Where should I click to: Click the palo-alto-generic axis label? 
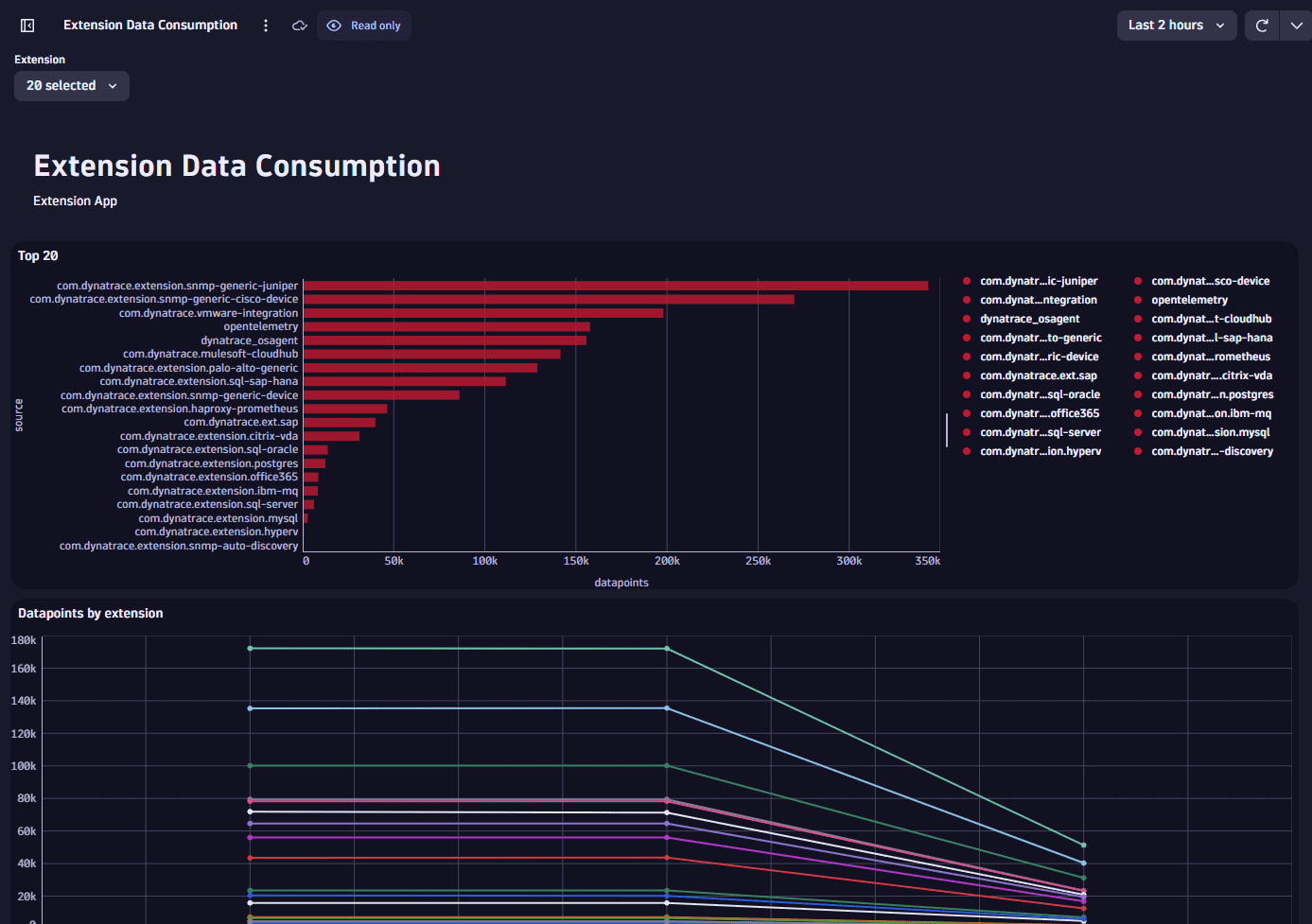(188, 368)
